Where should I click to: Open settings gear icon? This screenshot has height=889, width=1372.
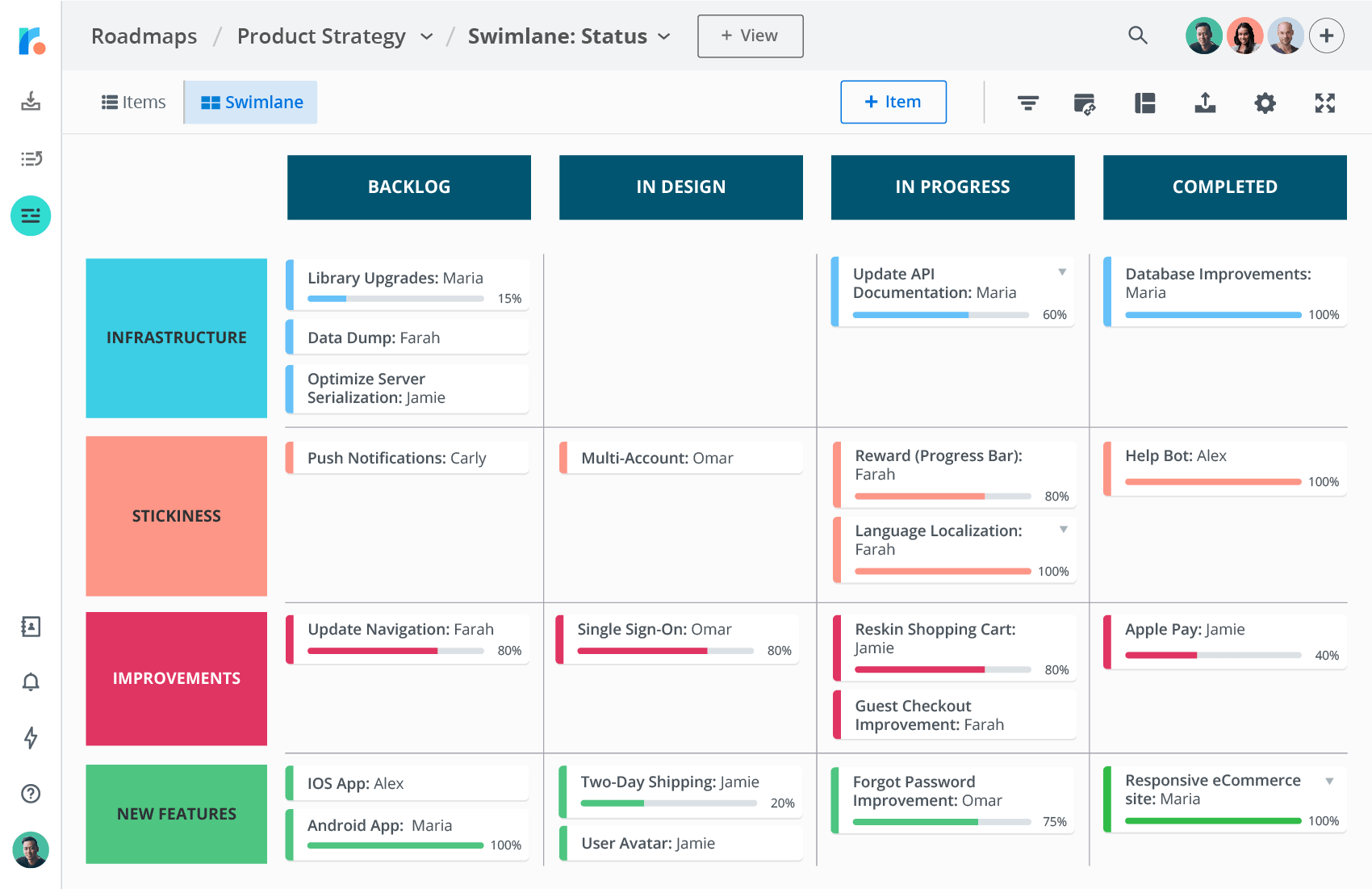pos(1265,103)
